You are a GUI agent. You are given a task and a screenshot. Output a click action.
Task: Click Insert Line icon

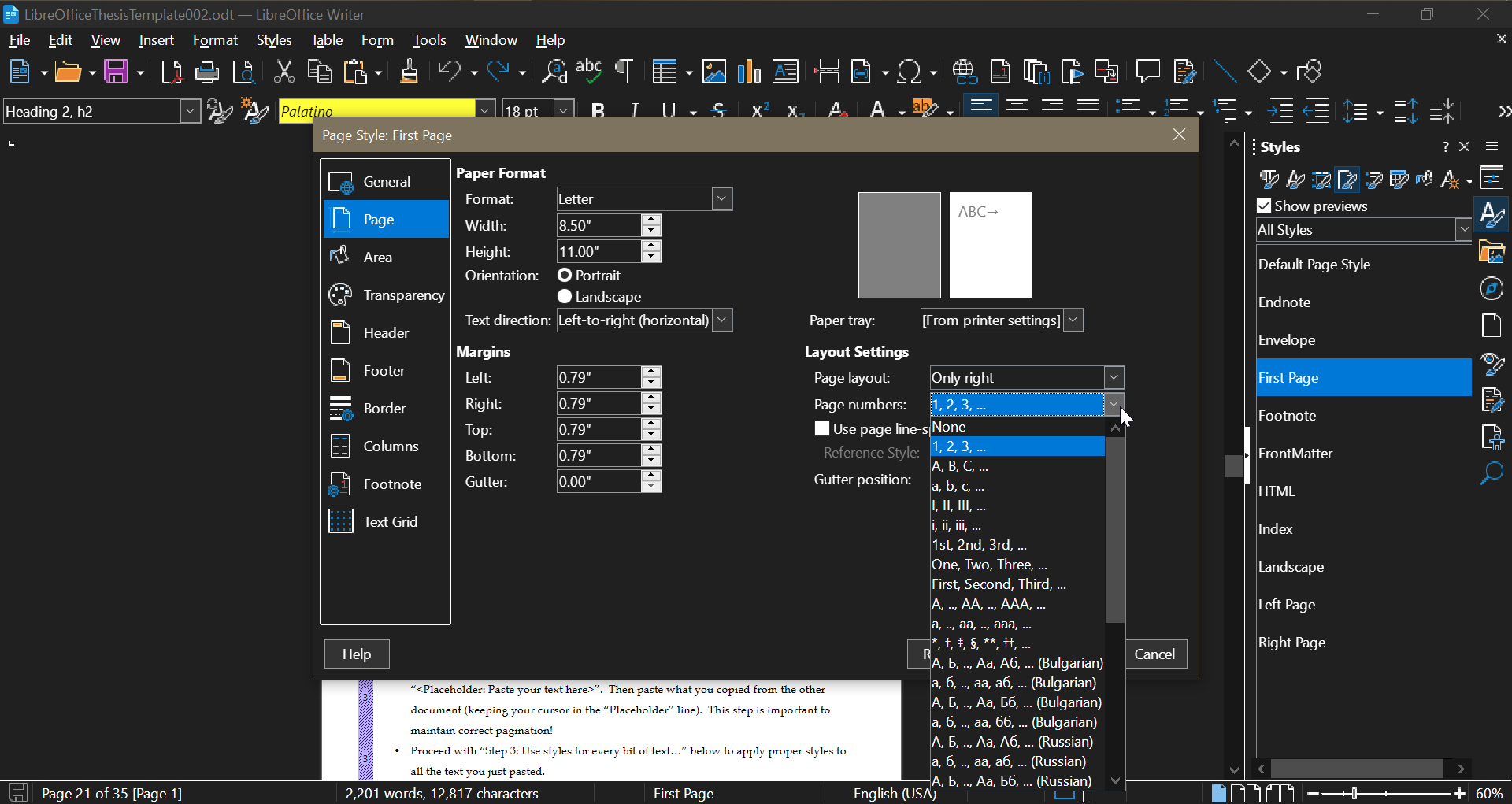point(1224,72)
